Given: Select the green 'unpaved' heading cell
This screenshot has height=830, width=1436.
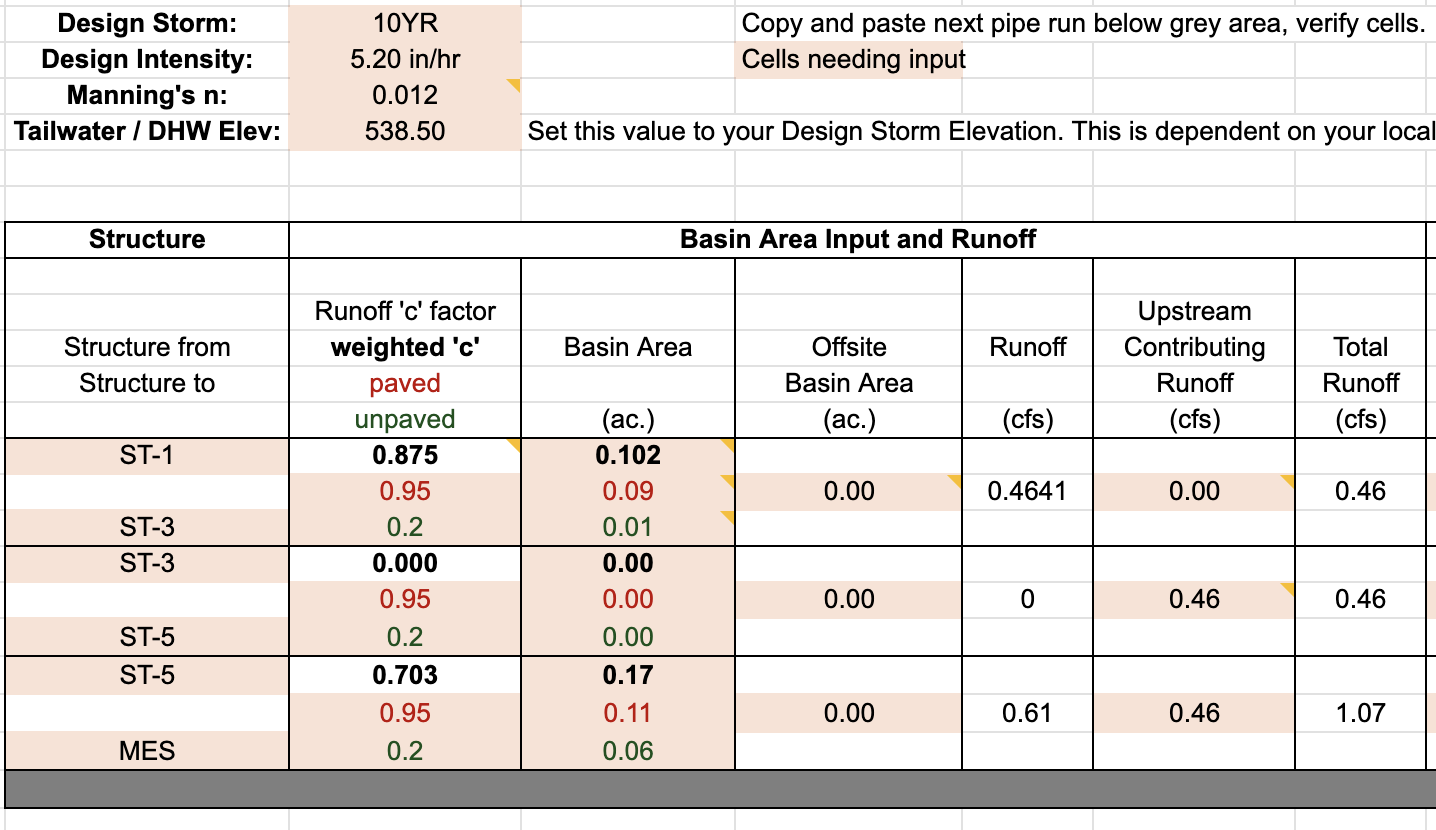Looking at the screenshot, I should (x=405, y=419).
